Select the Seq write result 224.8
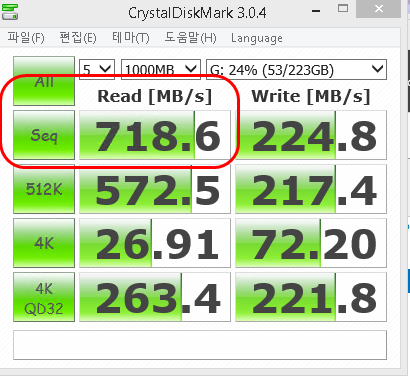The height and width of the screenshot is (376, 410). 311,135
